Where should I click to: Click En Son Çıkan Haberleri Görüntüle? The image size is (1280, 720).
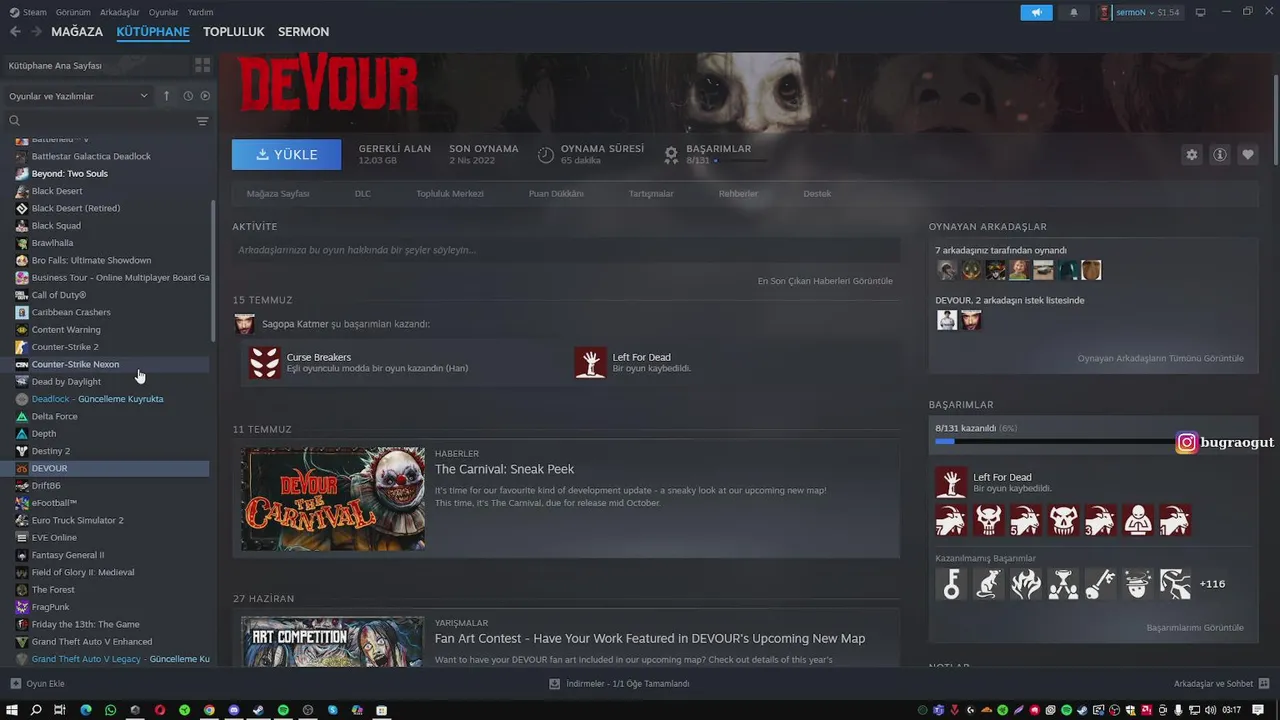pyautogui.click(x=825, y=281)
